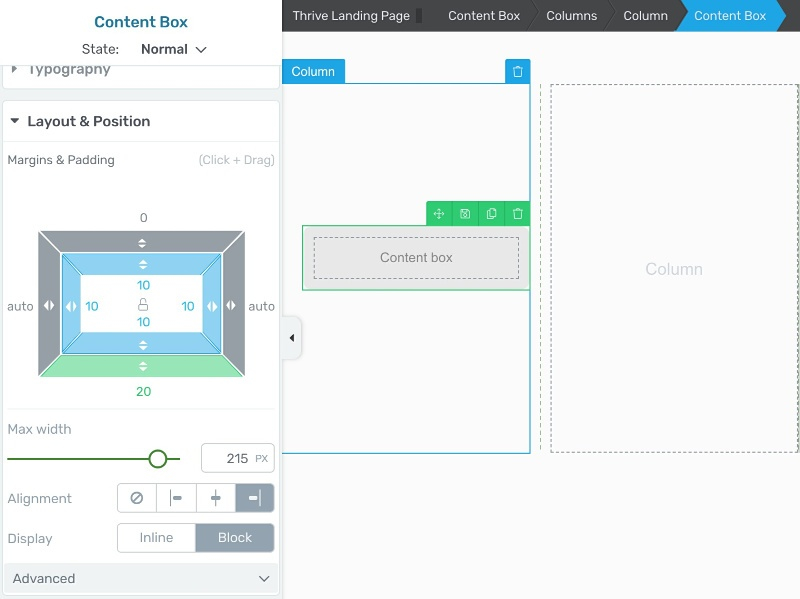Image resolution: width=800 pixels, height=599 pixels.
Task: Click the Max width value field
Action: (x=238, y=458)
